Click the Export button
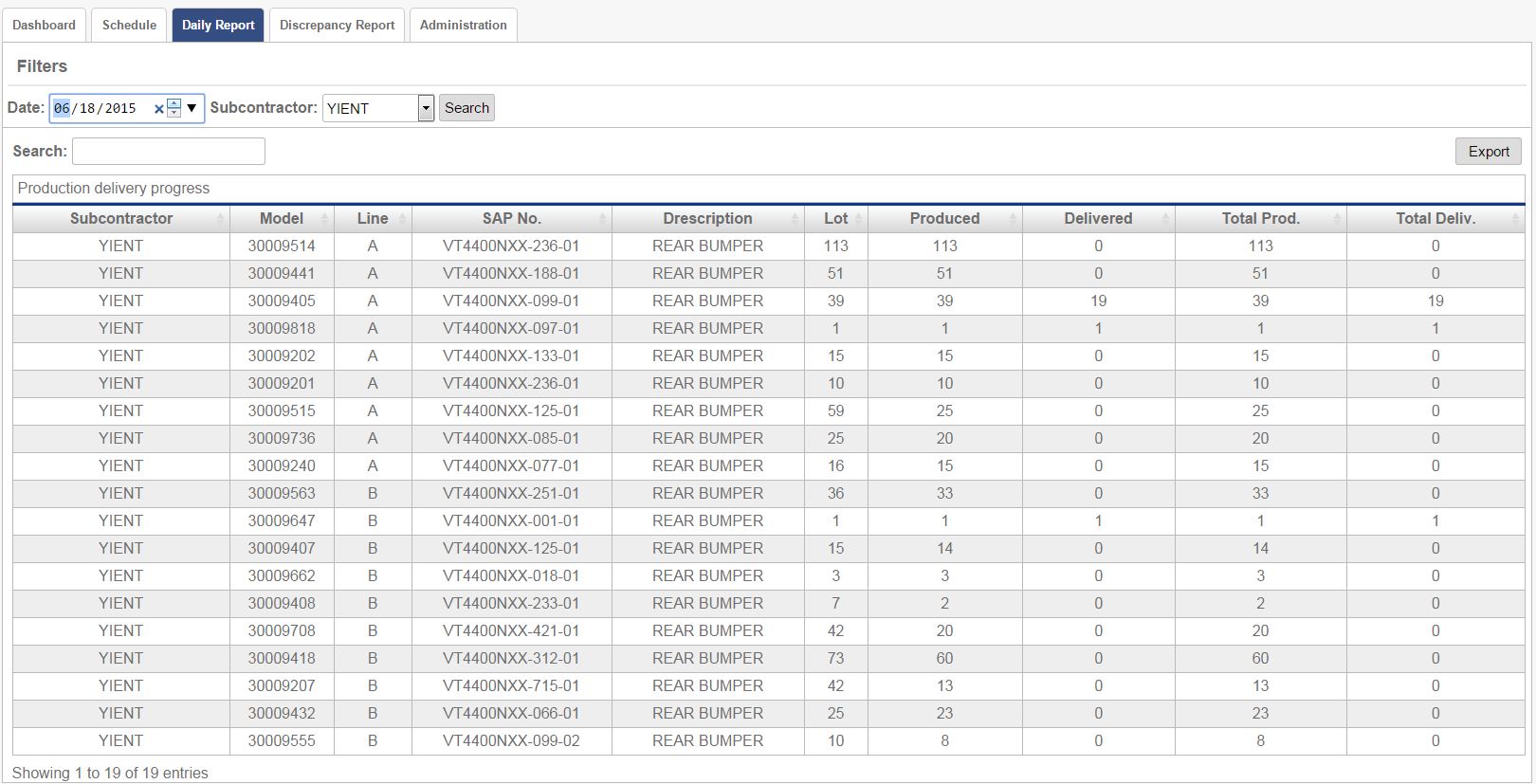1536x784 pixels. pyautogui.click(x=1488, y=152)
